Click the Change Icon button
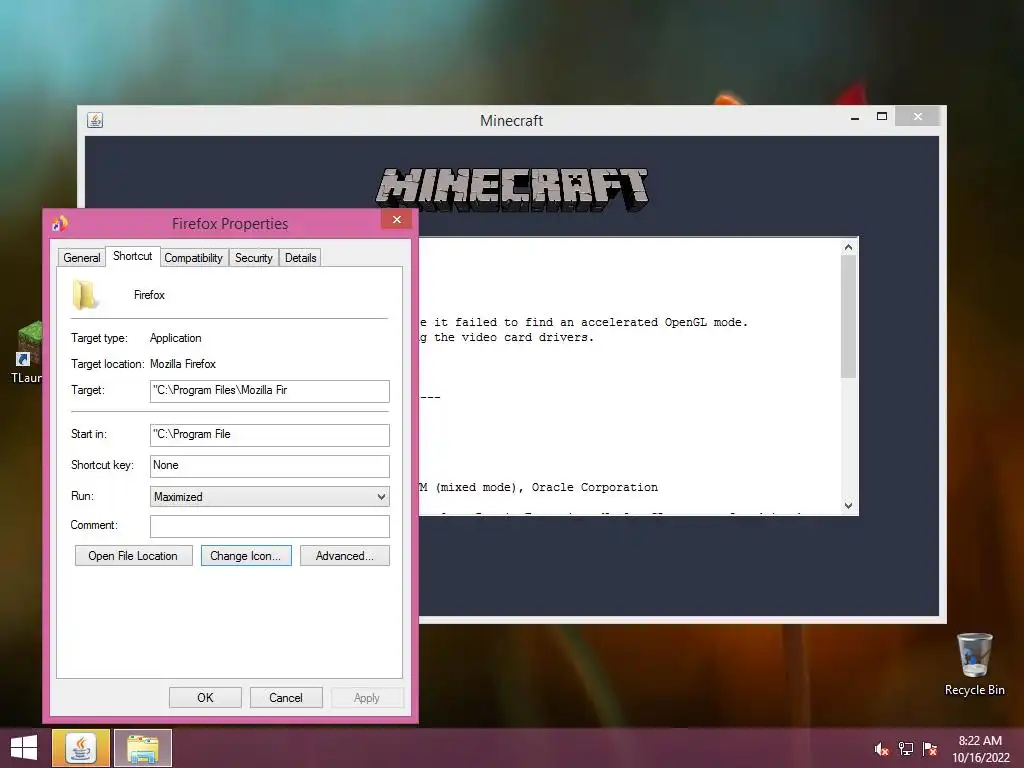1024x768 pixels. point(246,556)
